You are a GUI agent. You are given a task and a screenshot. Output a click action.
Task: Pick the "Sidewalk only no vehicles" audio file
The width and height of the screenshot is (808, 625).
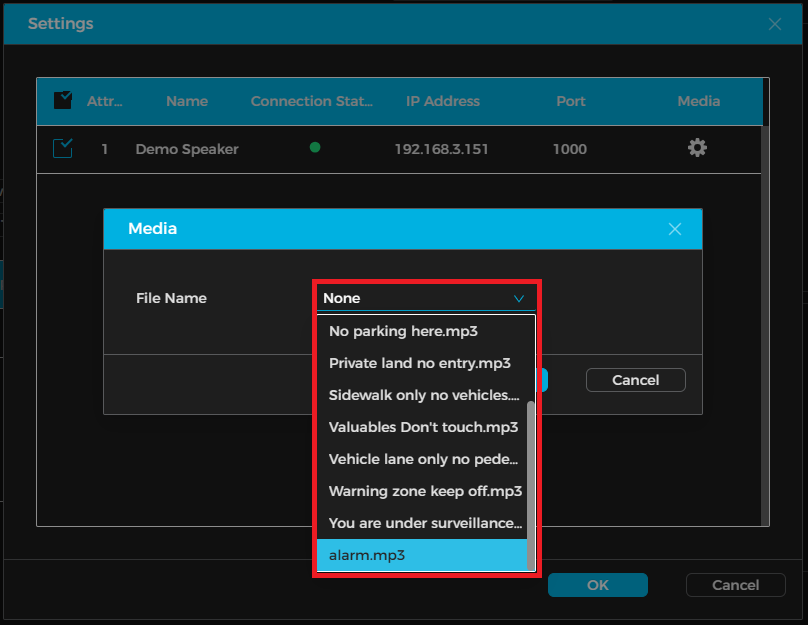pos(424,395)
